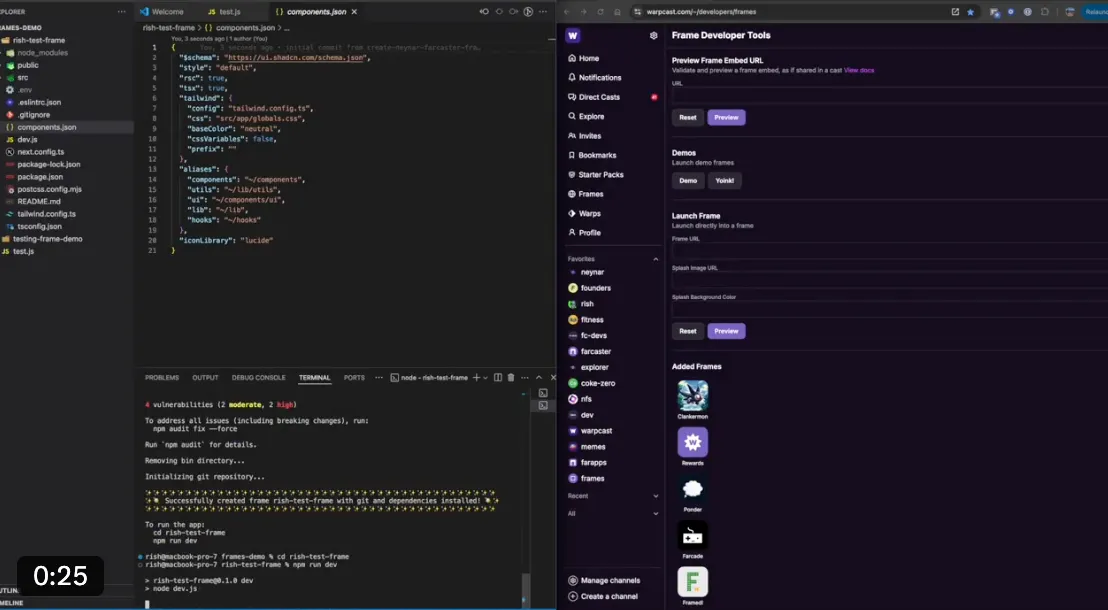The width and height of the screenshot is (1108, 610).
Task: Close the components.json editor tab
Action: [x=354, y=12]
